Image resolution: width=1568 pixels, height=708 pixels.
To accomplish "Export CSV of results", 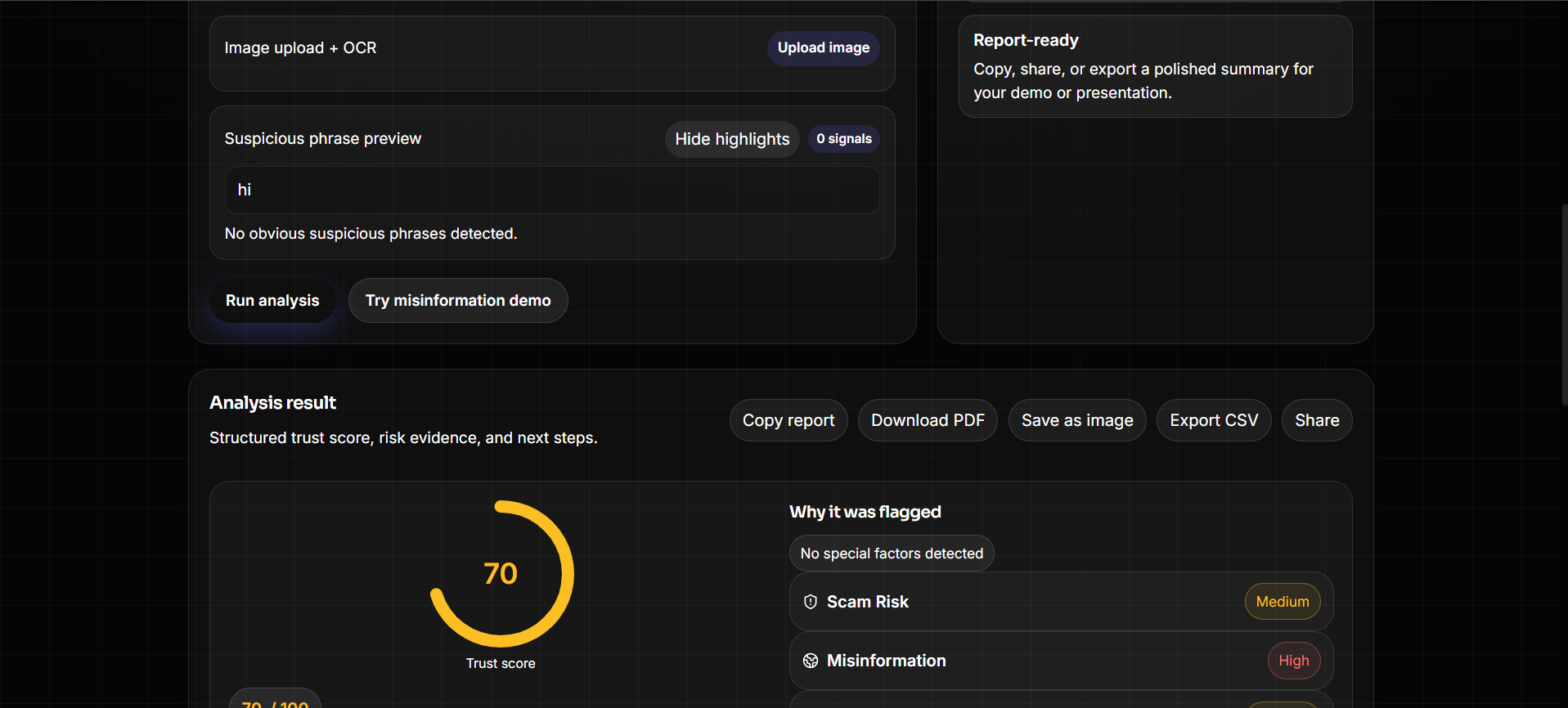I will click(1214, 420).
